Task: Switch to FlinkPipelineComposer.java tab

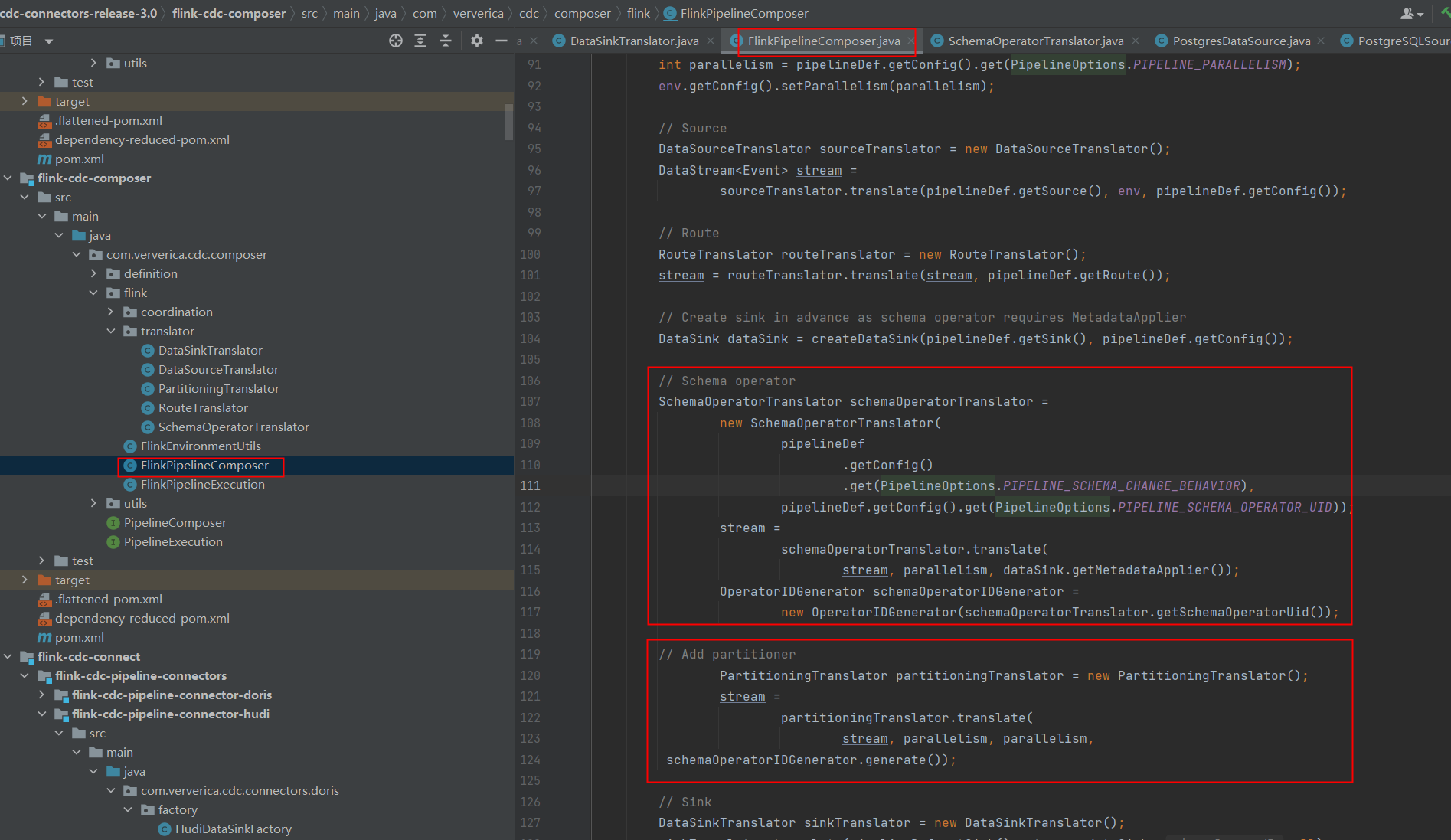Action: click(824, 41)
